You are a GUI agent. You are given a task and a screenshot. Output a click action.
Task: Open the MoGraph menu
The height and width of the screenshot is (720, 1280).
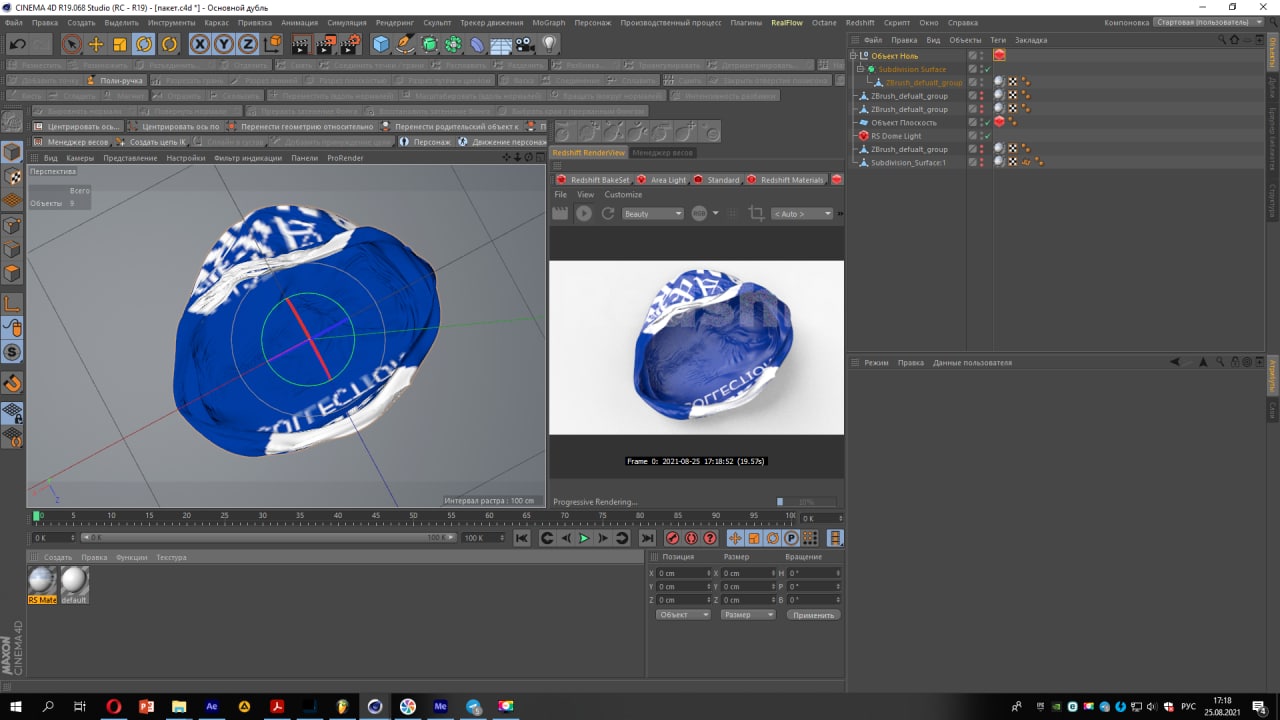[x=548, y=22]
